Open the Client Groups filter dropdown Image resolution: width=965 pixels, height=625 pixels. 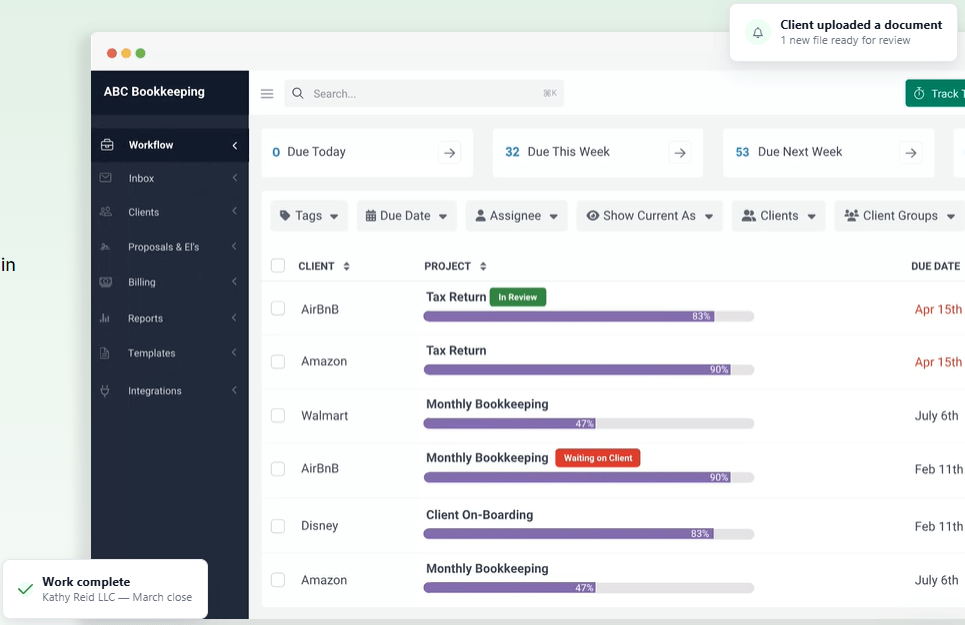899,216
